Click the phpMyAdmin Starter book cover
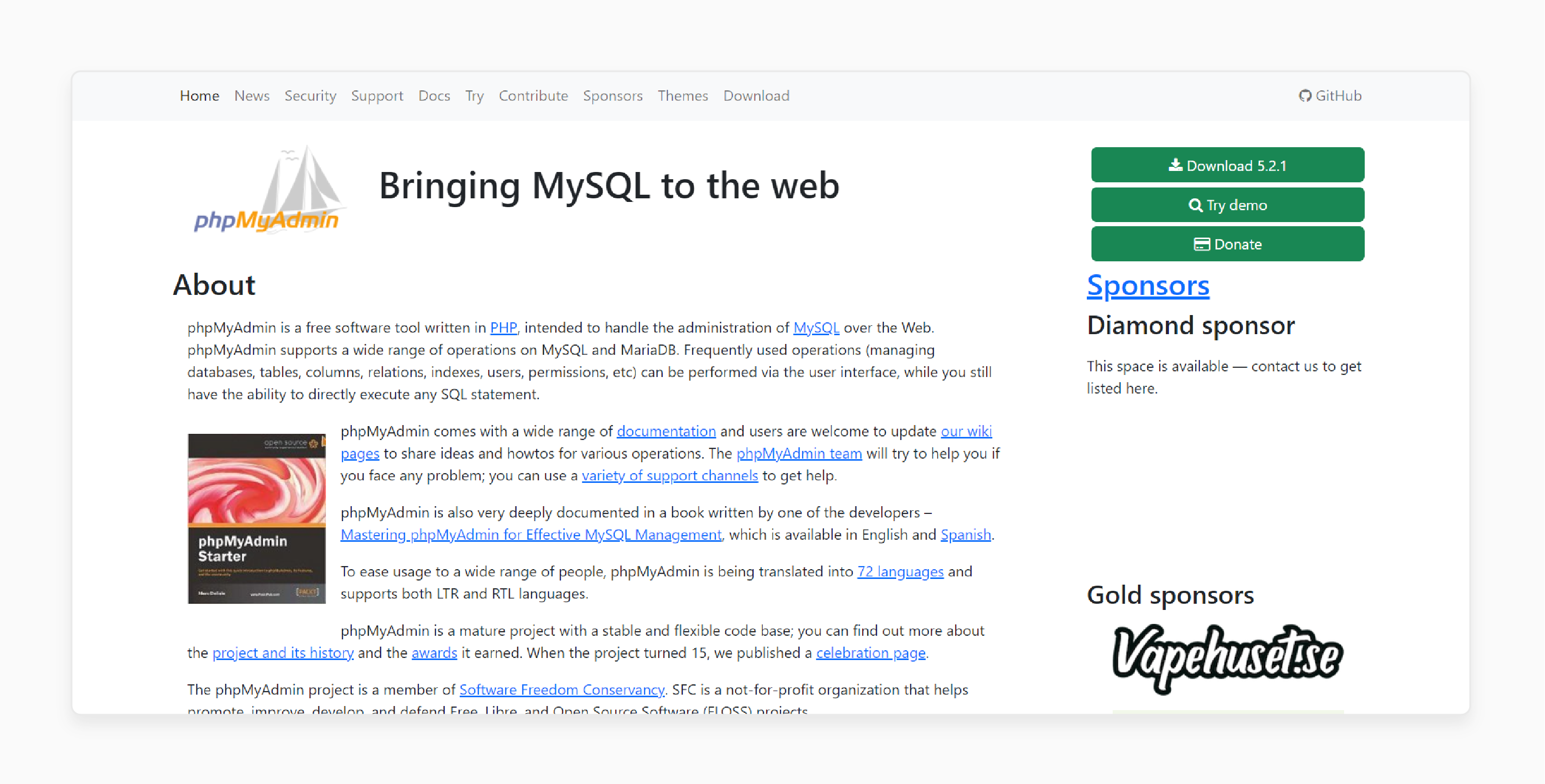The height and width of the screenshot is (784, 1545). 257,519
